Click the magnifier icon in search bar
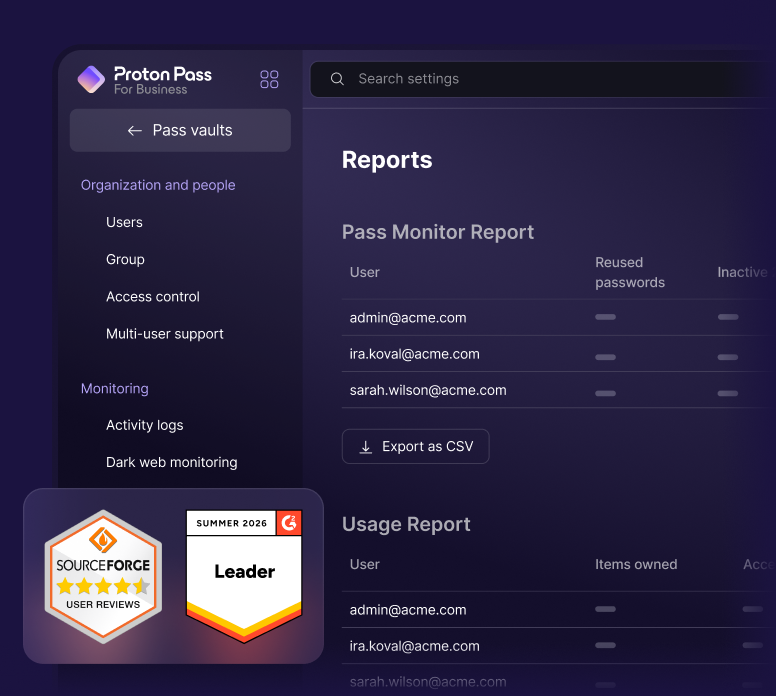The image size is (776, 696). [337, 79]
